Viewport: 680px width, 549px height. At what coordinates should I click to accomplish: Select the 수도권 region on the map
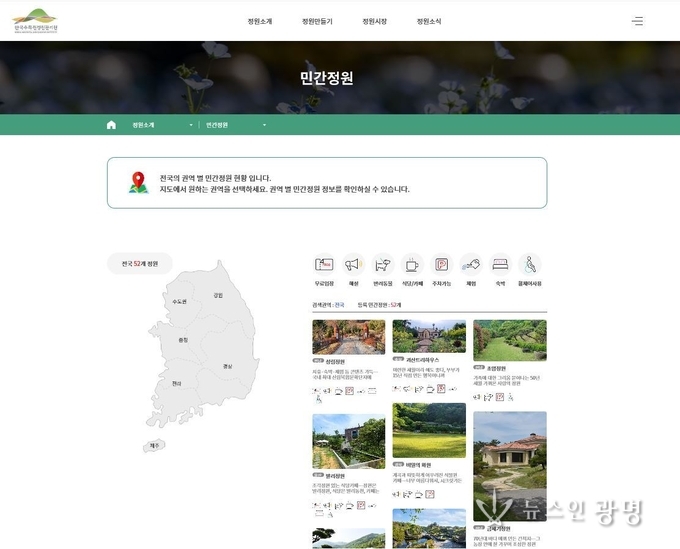[x=179, y=301]
